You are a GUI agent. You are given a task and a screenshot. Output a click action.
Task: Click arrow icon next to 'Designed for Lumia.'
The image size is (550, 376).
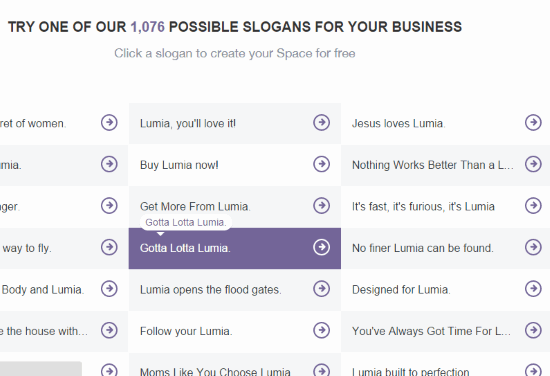click(533, 289)
